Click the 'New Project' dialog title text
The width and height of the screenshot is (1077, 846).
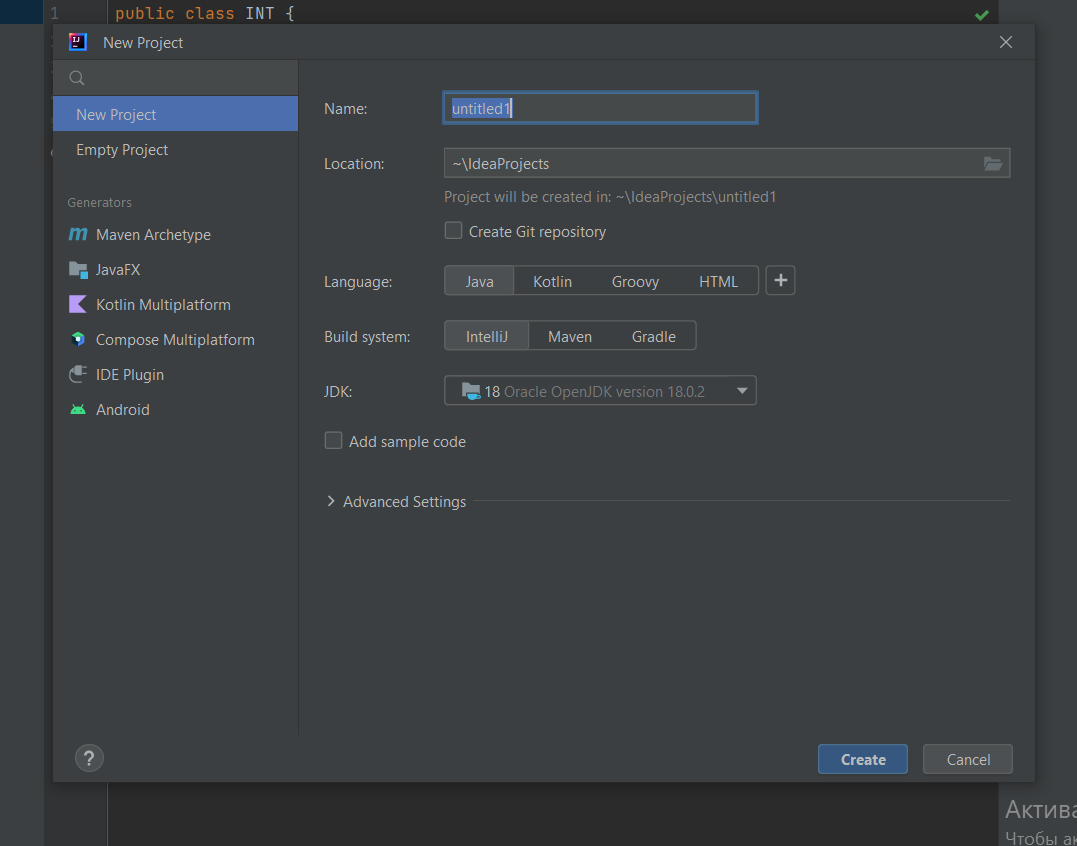tap(143, 43)
